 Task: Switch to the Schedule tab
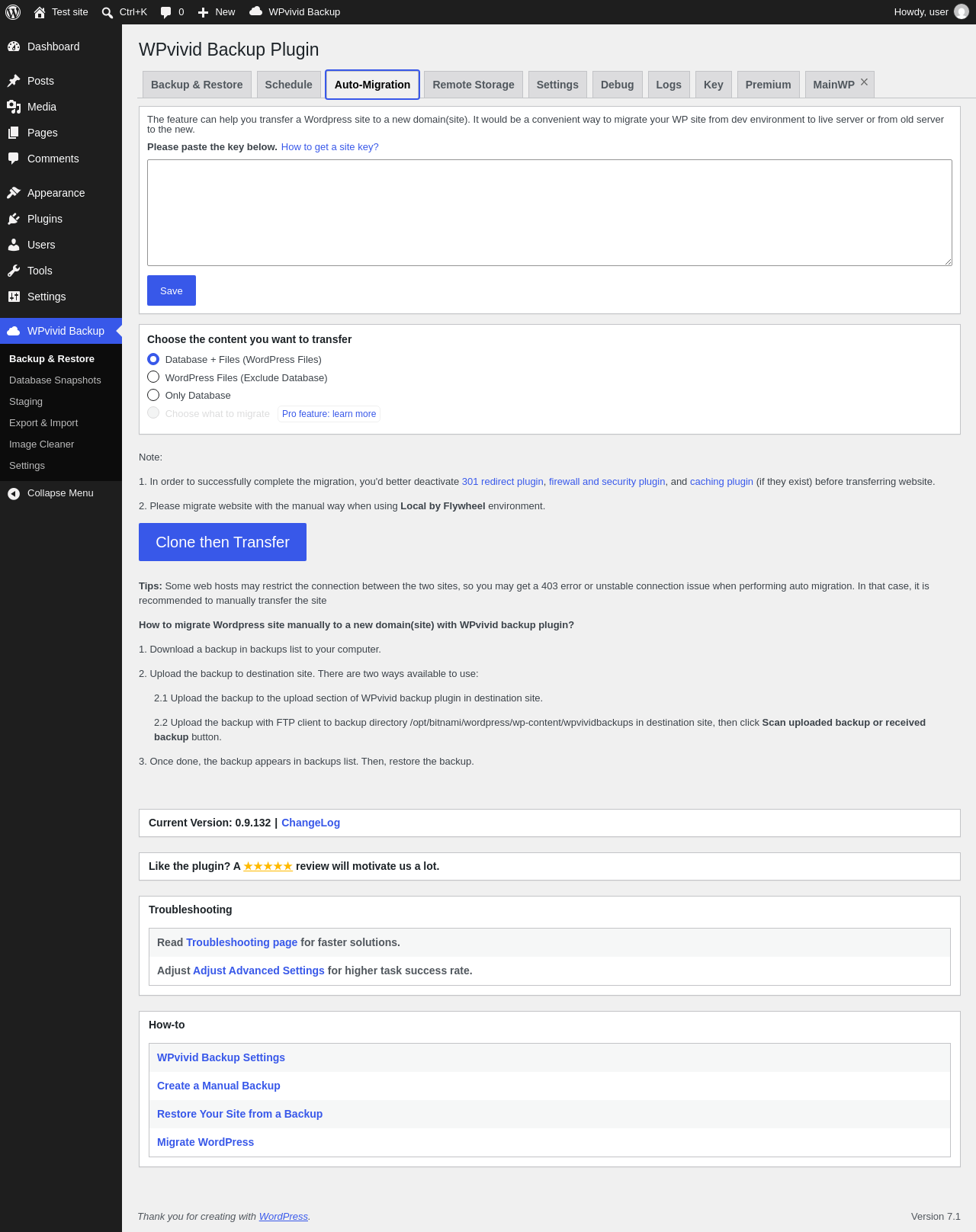[289, 85]
